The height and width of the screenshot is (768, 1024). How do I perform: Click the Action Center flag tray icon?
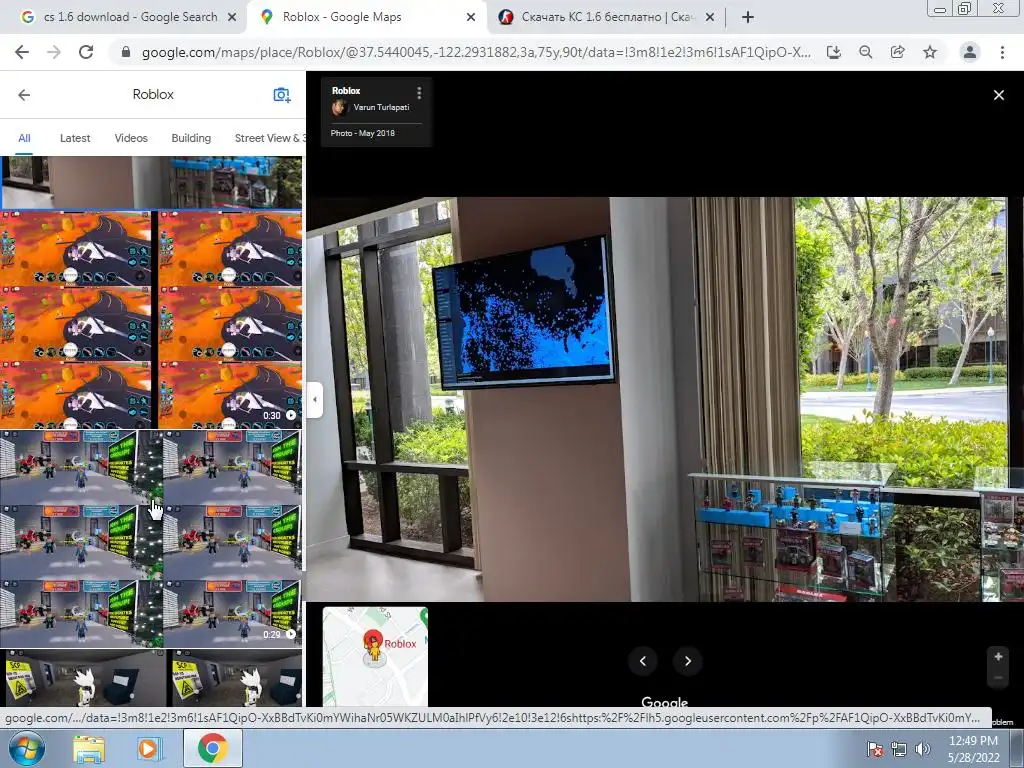pos(875,749)
